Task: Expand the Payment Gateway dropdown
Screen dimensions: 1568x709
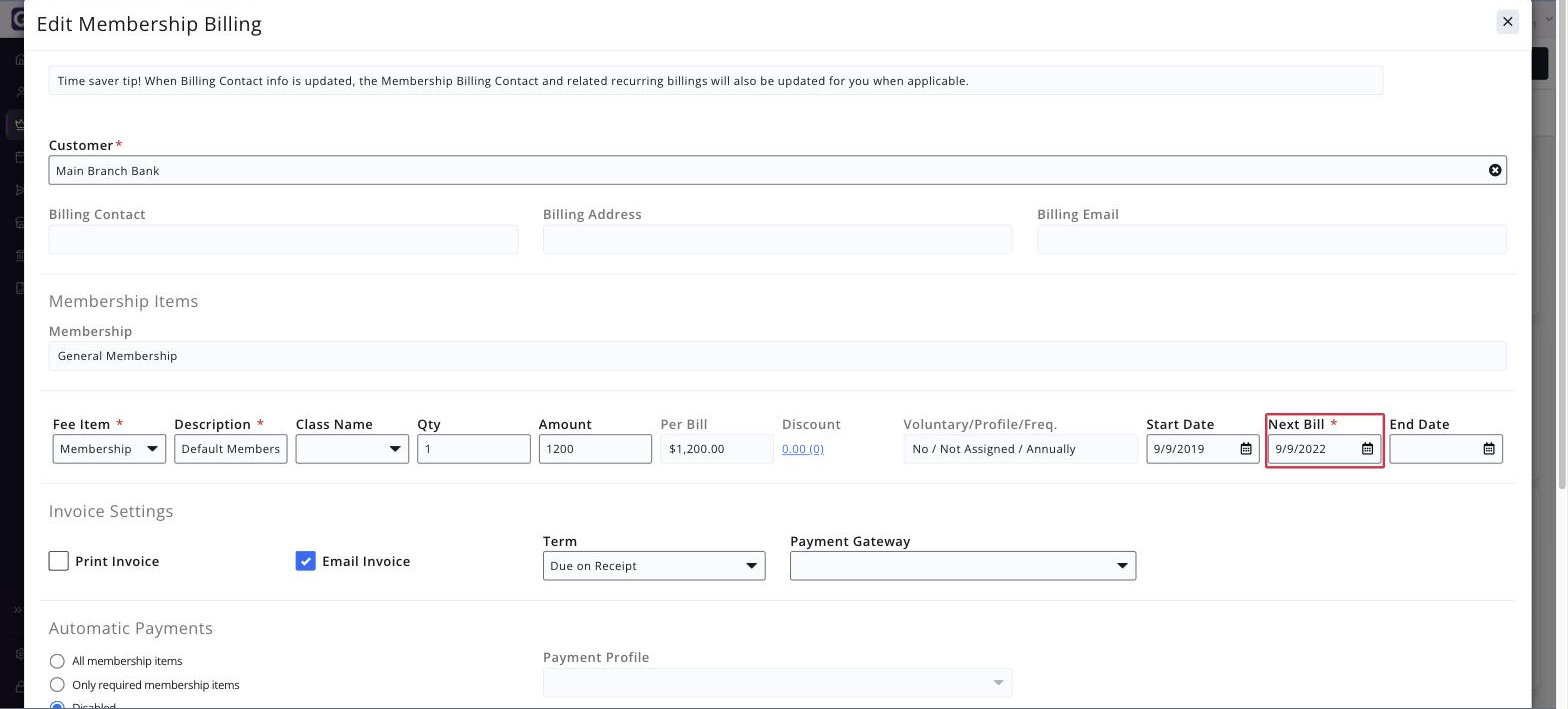Action: click(963, 566)
